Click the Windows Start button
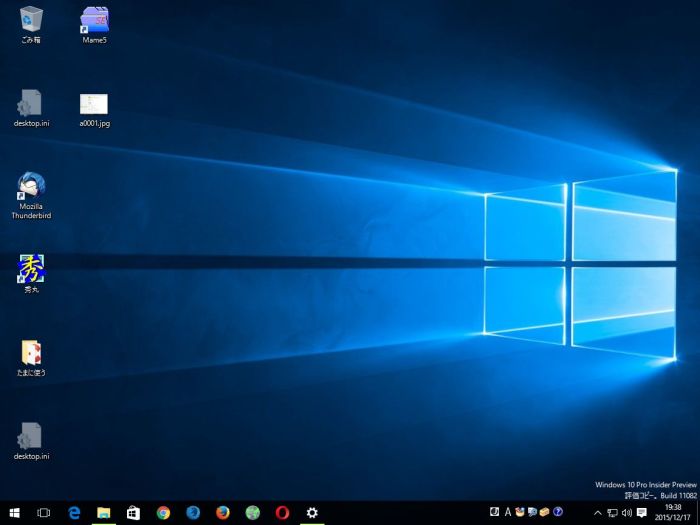Viewport: 700px width, 525px height. pyautogui.click(x=14, y=512)
